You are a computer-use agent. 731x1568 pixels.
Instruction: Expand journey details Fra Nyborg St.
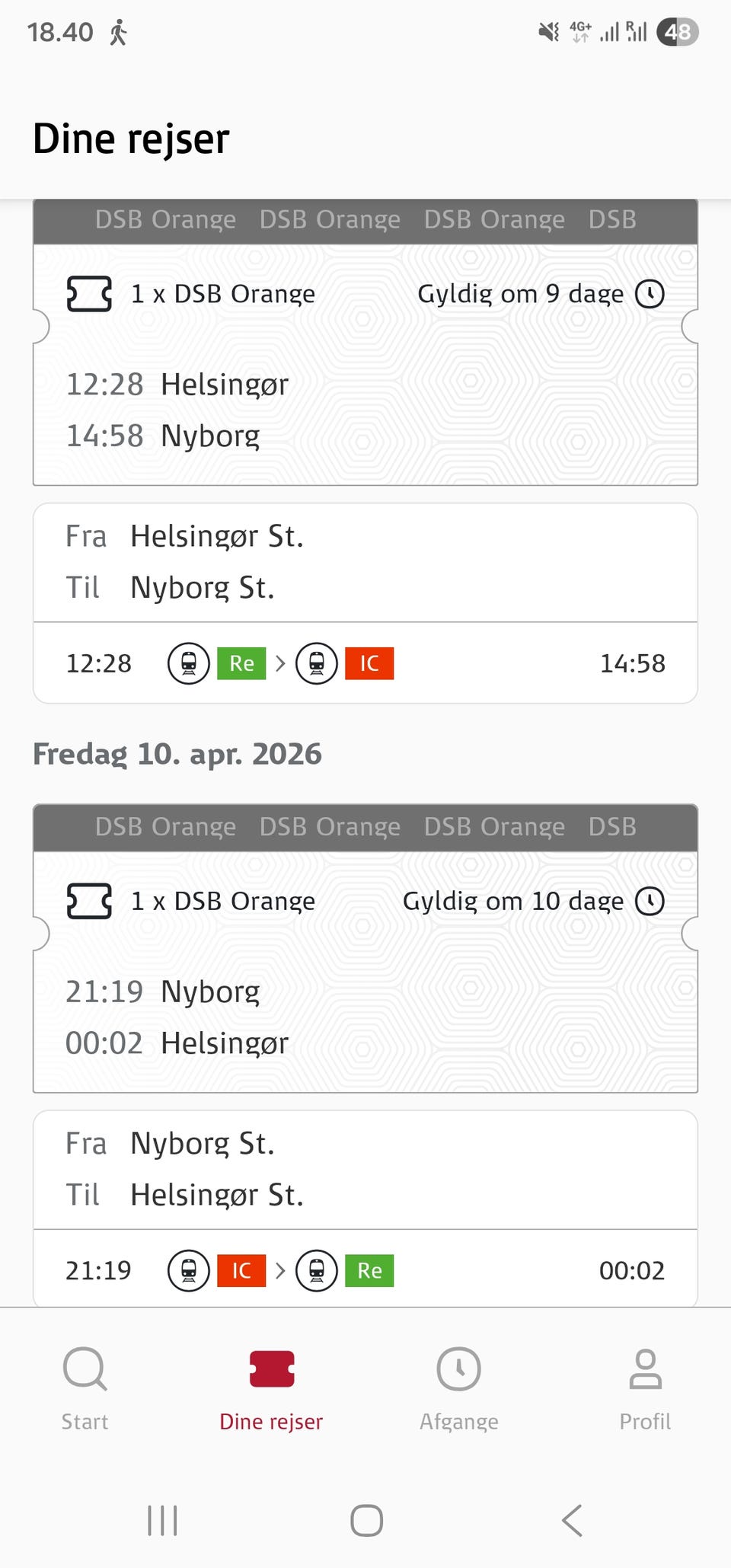pyautogui.click(x=365, y=1170)
